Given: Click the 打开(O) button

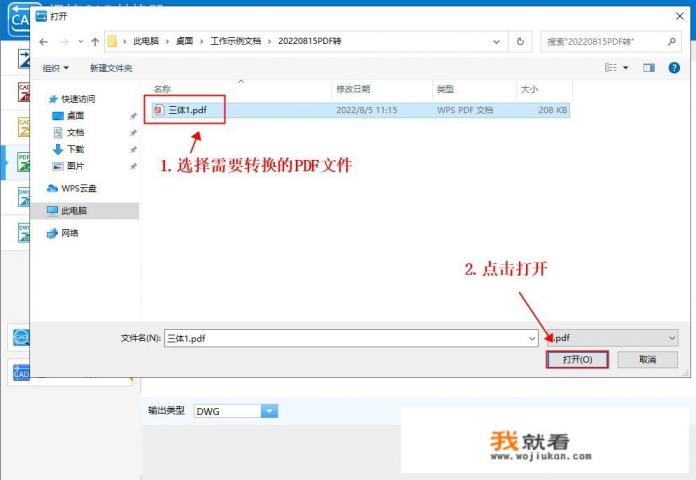Looking at the screenshot, I should pyautogui.click(x=577, y=360).
